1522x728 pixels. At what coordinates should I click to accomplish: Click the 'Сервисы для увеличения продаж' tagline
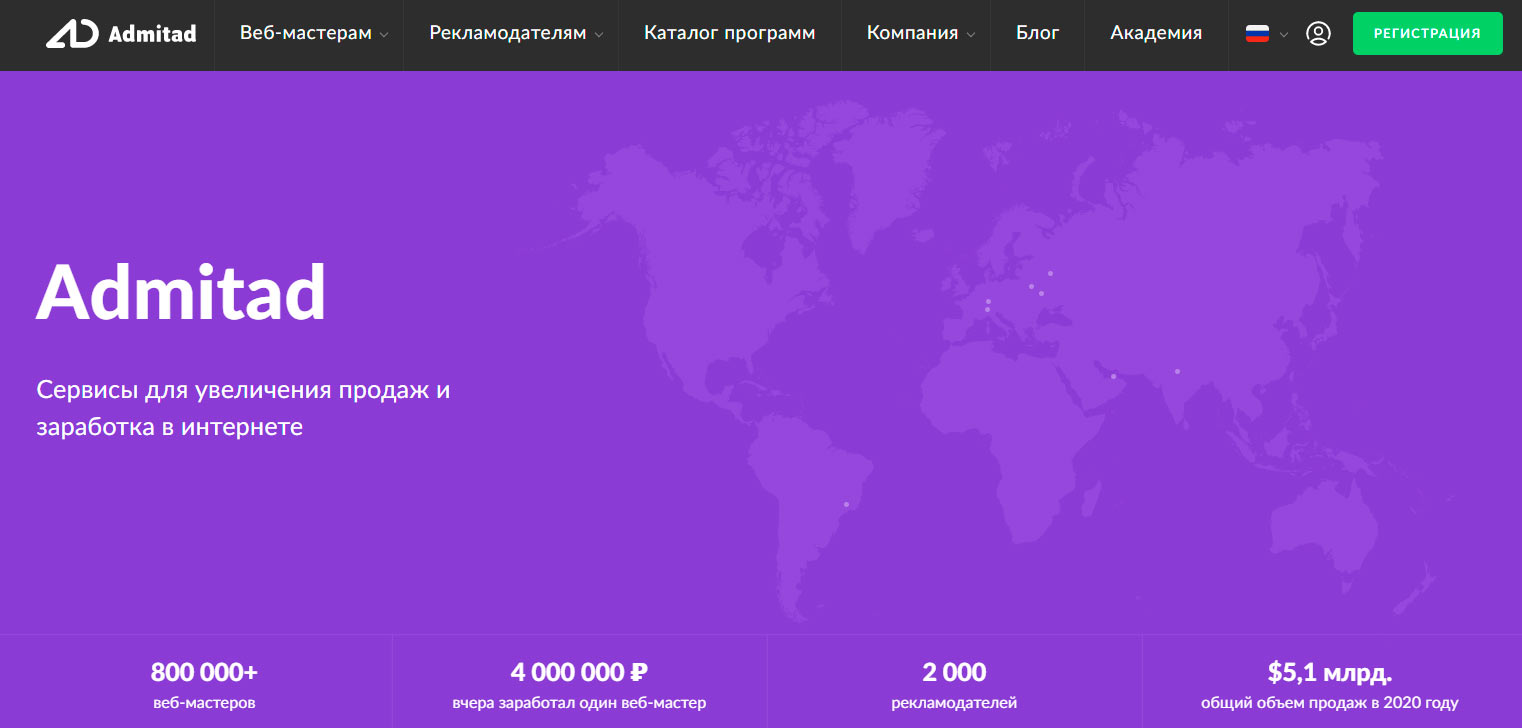(243, 408)
